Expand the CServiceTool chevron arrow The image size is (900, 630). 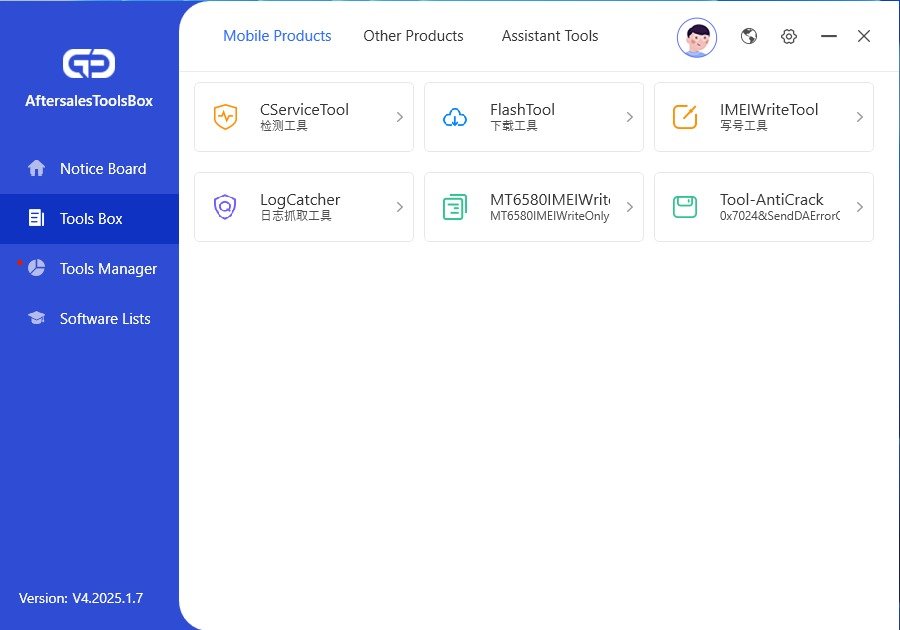399,117
